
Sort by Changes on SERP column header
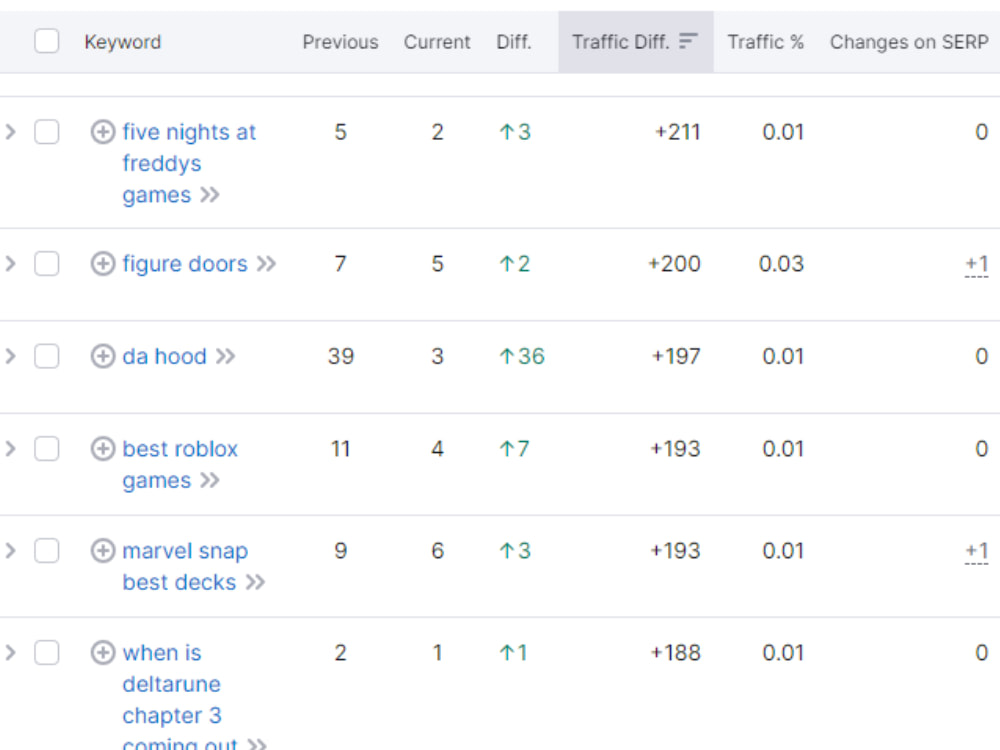click(x=909, y=42)
